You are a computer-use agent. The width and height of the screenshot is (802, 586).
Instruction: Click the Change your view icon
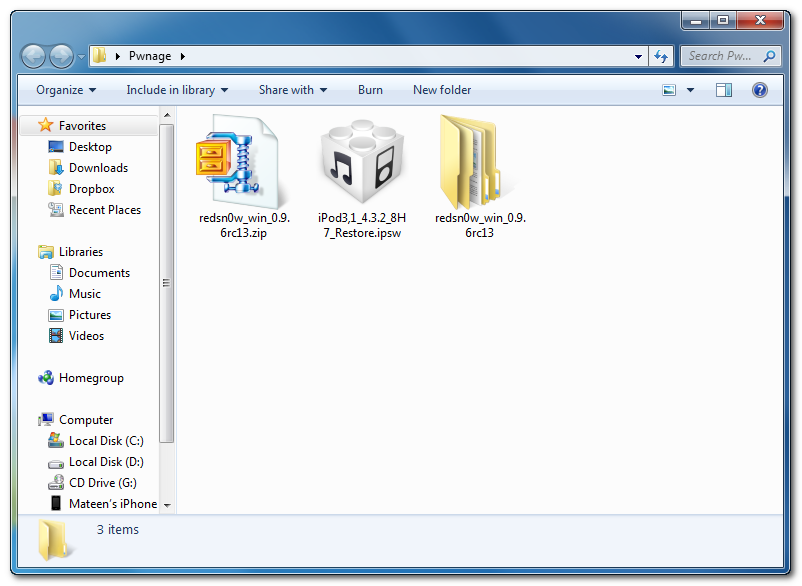(x=670, y=90)
